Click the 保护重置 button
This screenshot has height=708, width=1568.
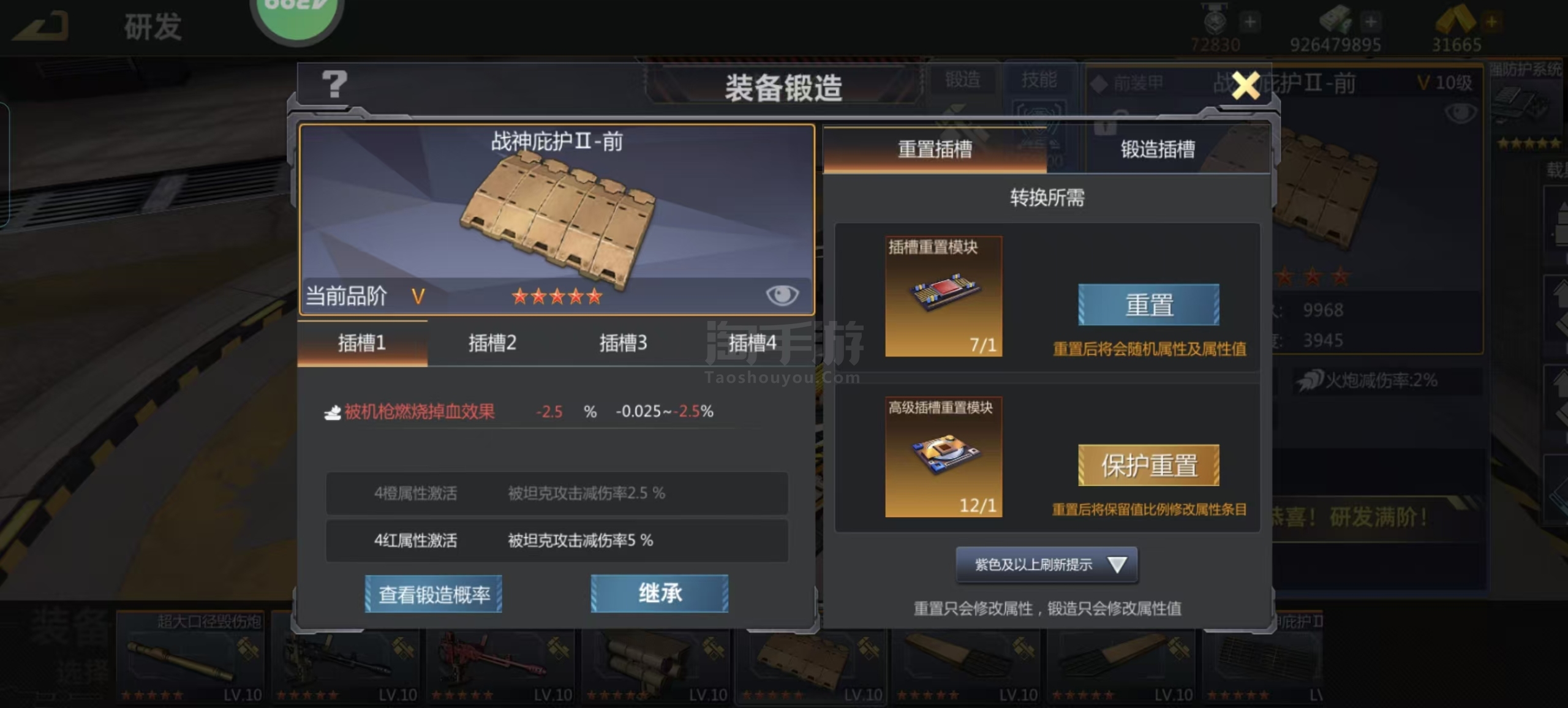pyautogui.click(x=1148, y=465)
